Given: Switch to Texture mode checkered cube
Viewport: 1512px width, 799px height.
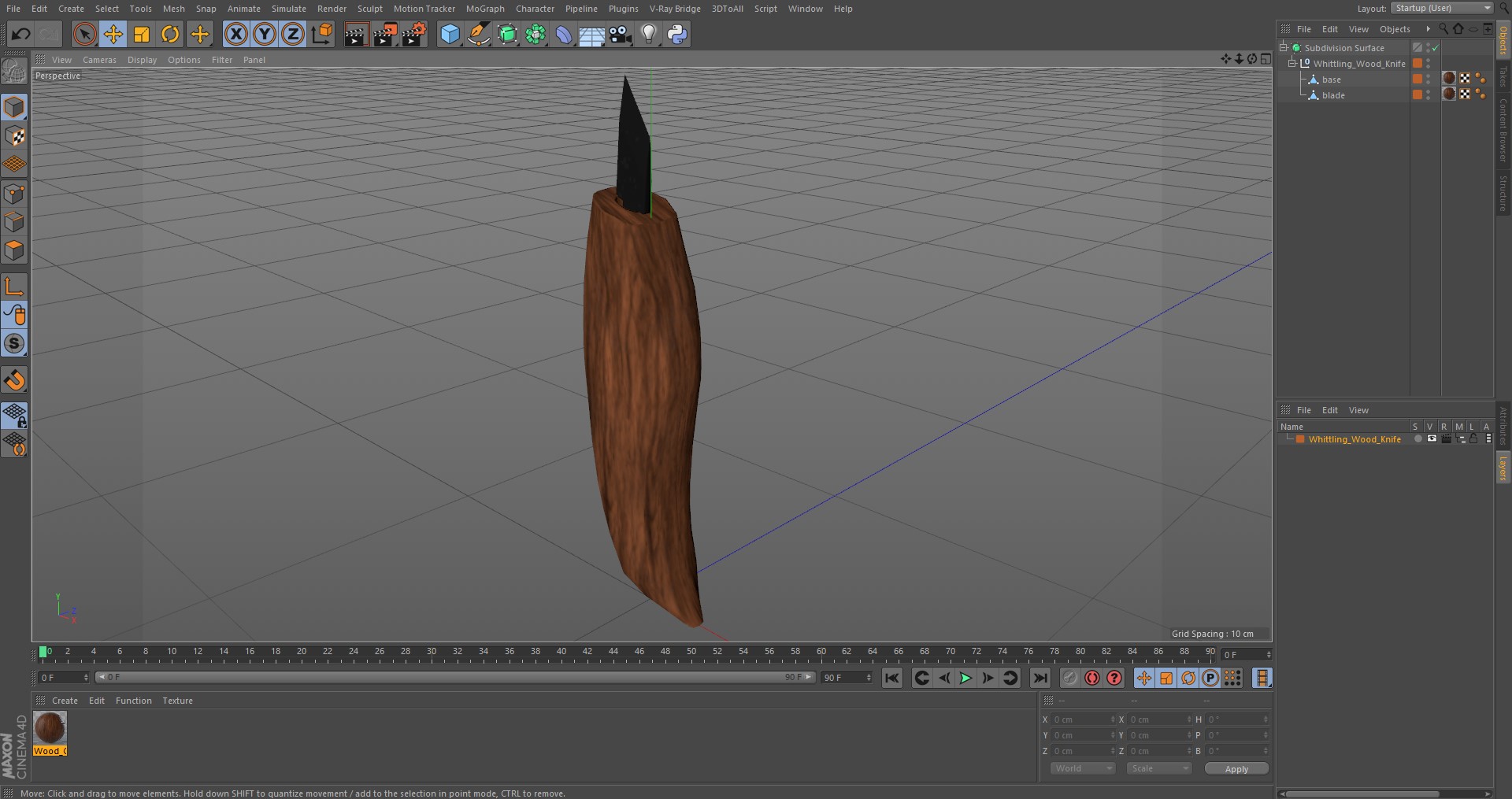Looking at the screenshot, I should 14,135.
